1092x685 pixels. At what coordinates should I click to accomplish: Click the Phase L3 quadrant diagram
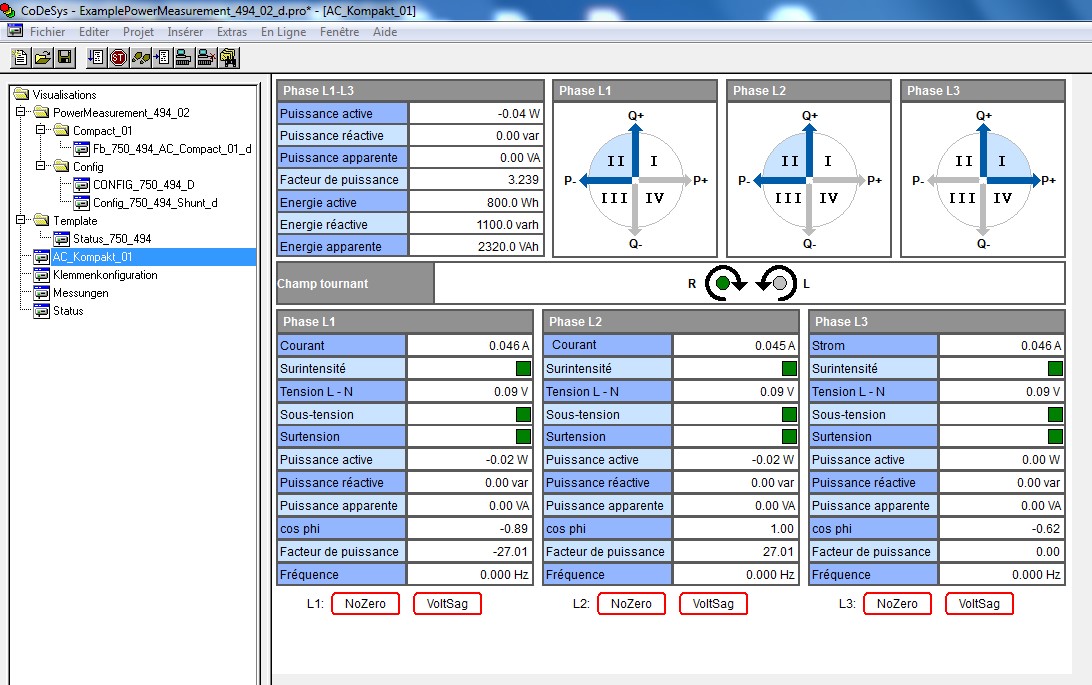pyautogui.click(x=983, y=180)
